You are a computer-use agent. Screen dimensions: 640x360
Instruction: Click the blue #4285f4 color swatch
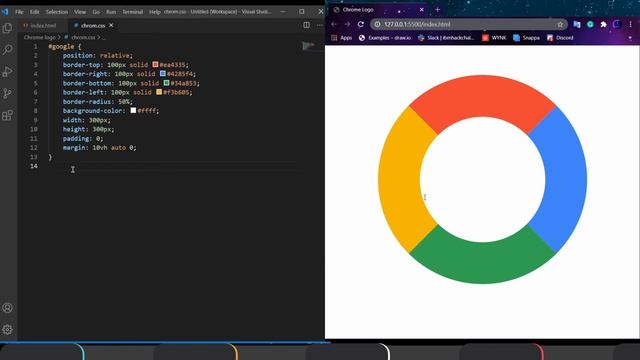pos(162,73)
